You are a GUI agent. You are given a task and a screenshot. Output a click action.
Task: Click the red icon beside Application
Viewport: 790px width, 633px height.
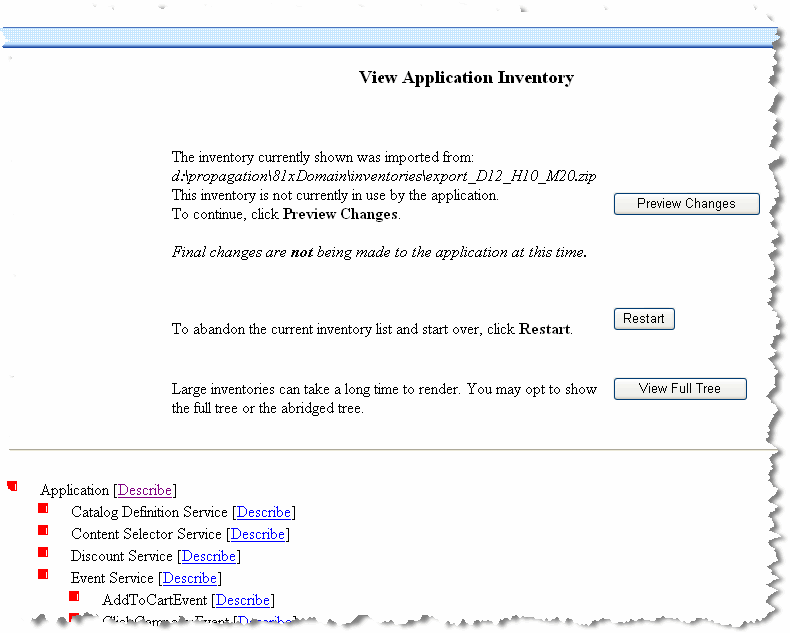[x=13, y=486]
